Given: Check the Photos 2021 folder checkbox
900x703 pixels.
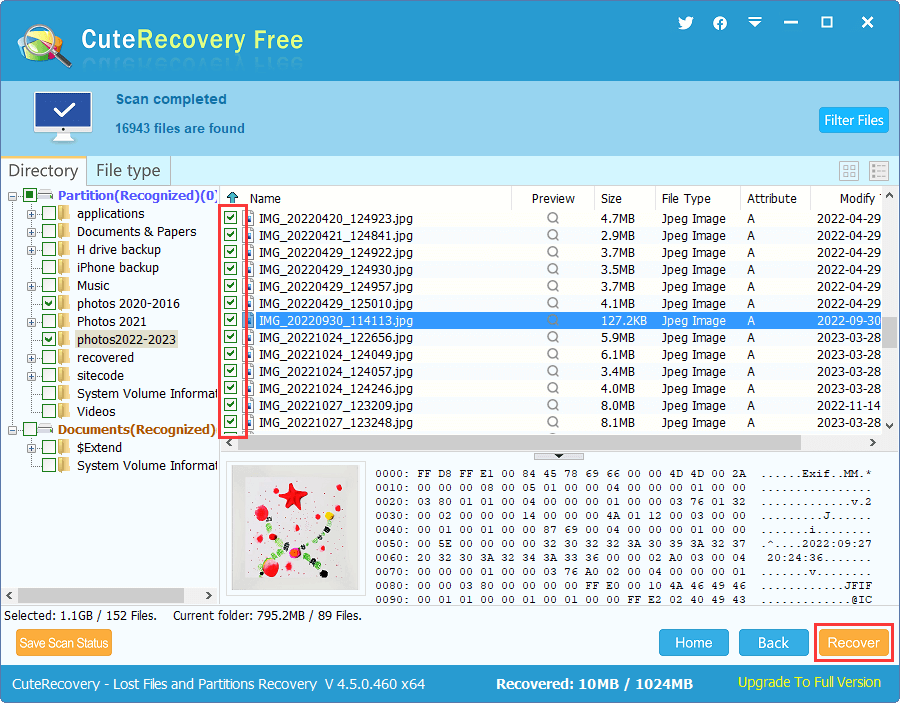Looking at the screenshot, I should [x=49, y=321].
